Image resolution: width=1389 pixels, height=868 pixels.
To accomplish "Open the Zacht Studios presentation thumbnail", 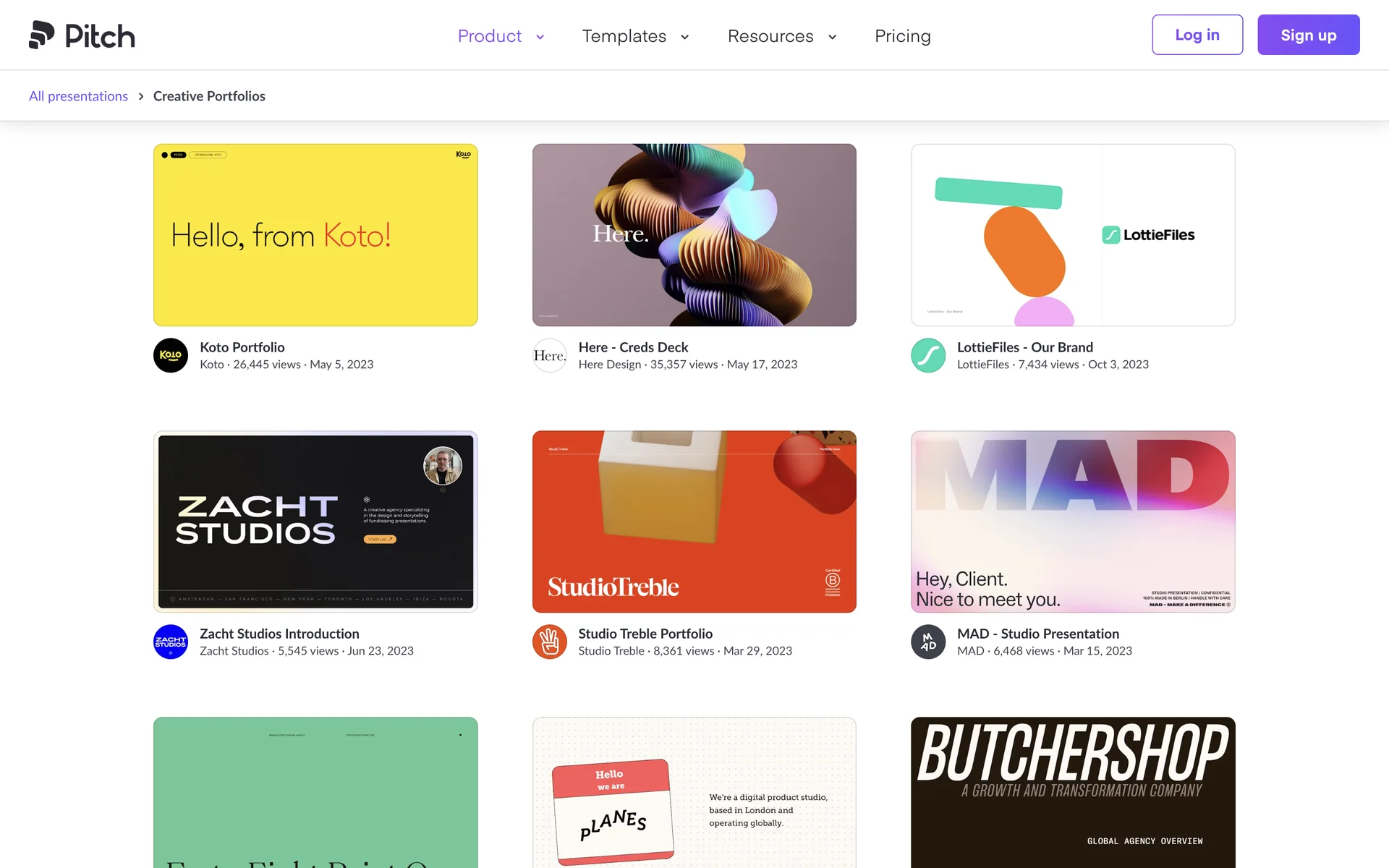I will tap(315, 522).
